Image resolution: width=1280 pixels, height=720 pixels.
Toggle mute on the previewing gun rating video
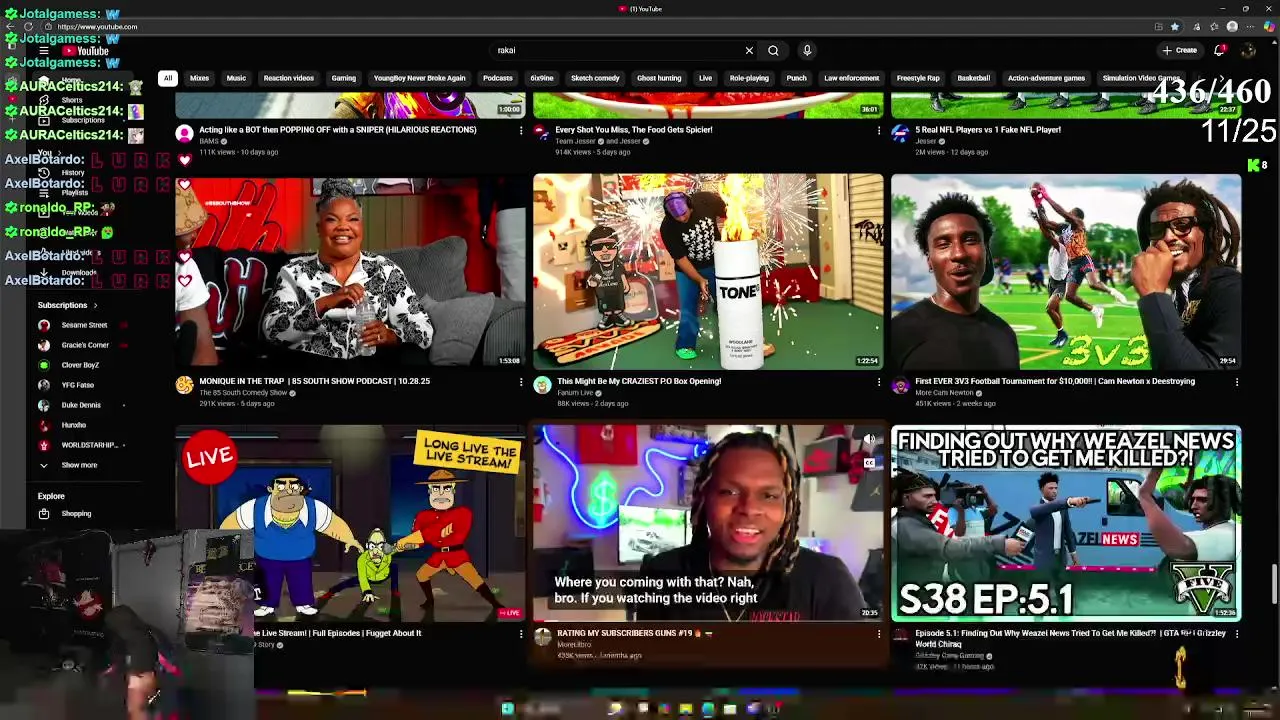pos(869,440)
